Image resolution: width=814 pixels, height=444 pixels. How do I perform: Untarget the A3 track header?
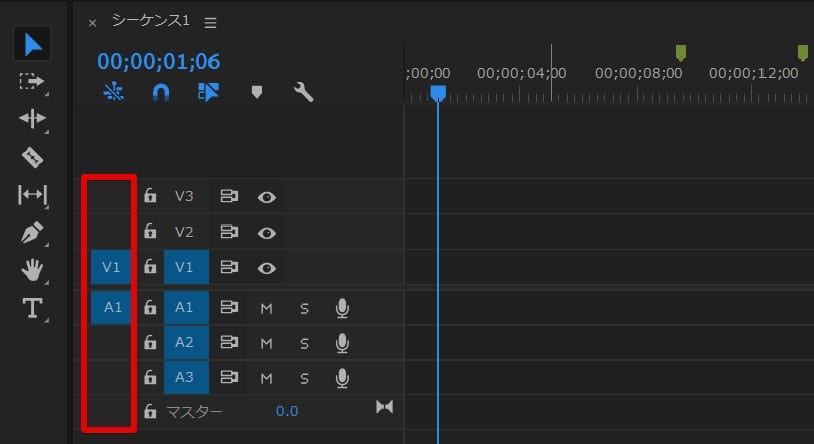[186, 377]
